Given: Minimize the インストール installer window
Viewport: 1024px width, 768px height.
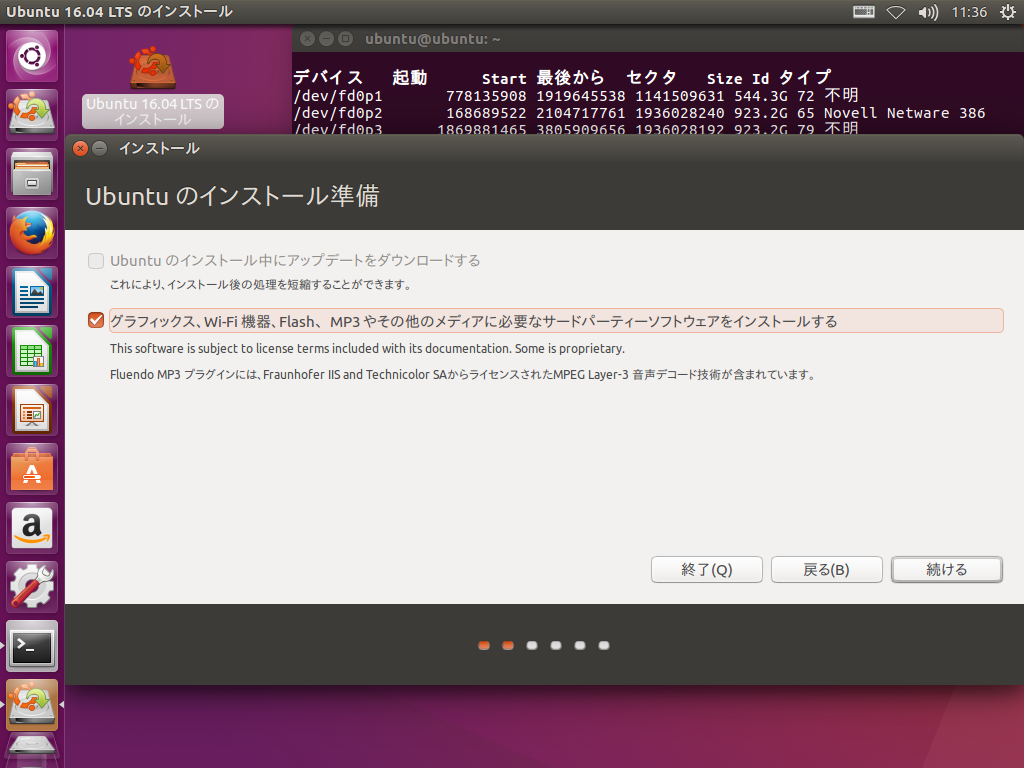Looking at the screenshot, I should pyautogui.click(x=99, y=148).
